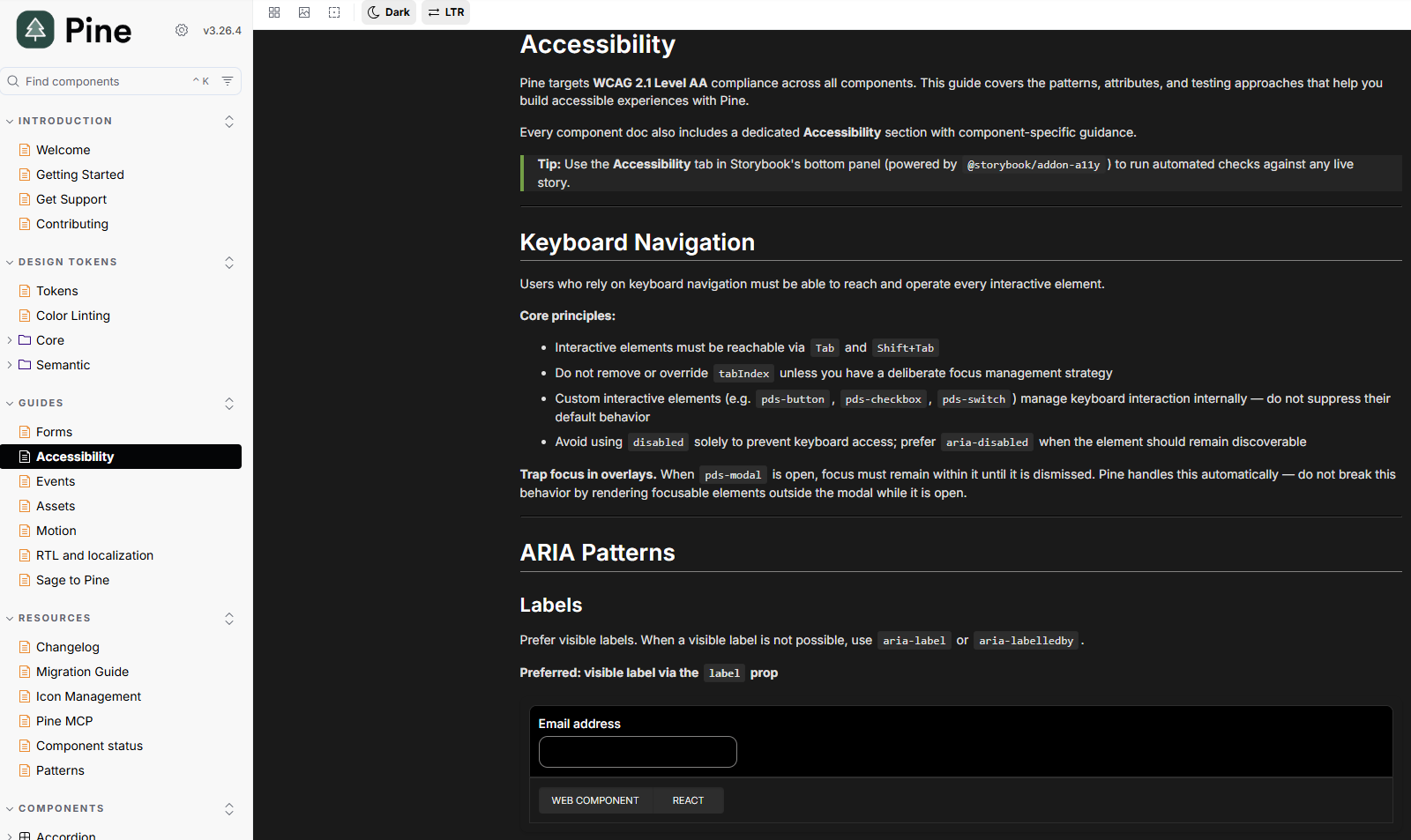Click the Email address input field
Image resolution: width=1411 pixels, height=840 pixels.
click(638, 752)
